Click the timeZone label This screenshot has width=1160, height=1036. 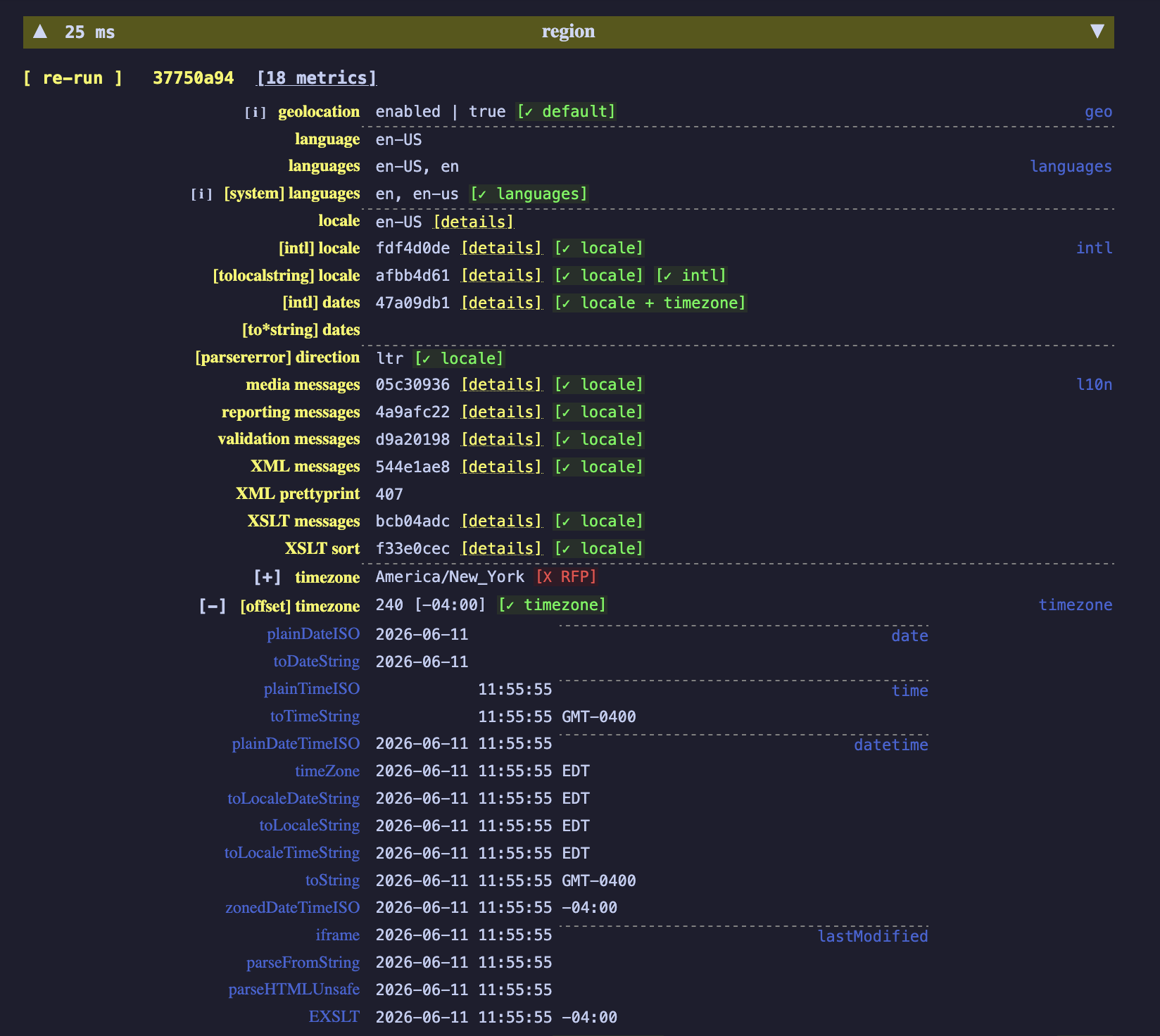tap(327, 771)
